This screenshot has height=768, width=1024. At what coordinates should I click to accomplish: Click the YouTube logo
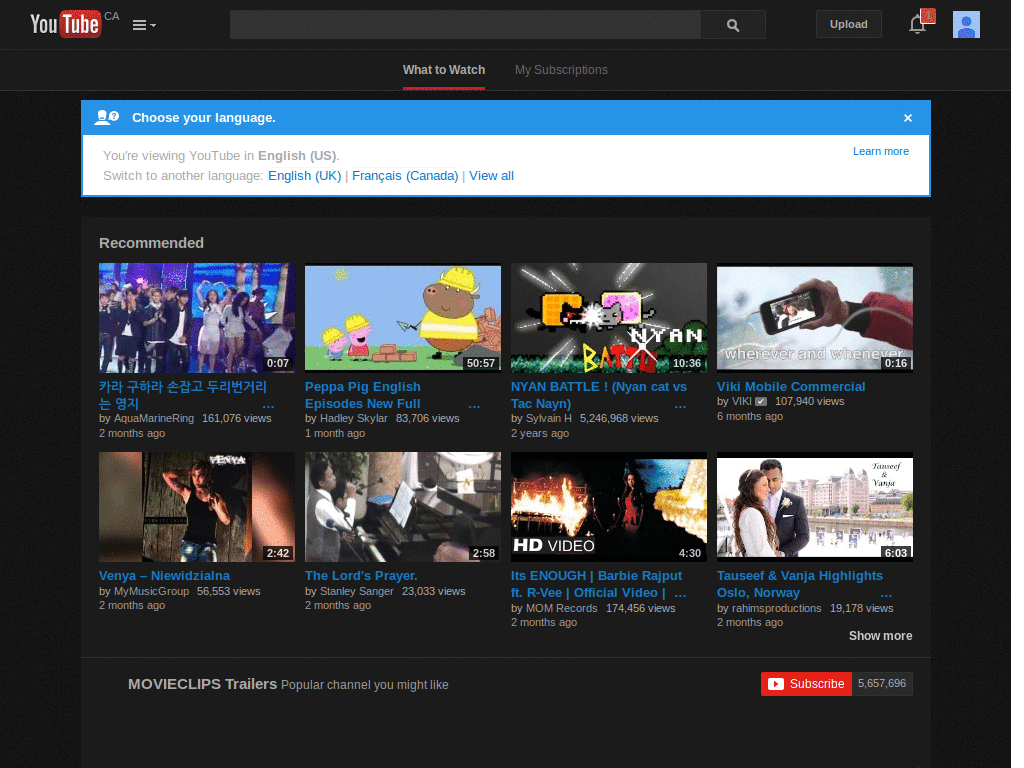[x=66, y=24]
